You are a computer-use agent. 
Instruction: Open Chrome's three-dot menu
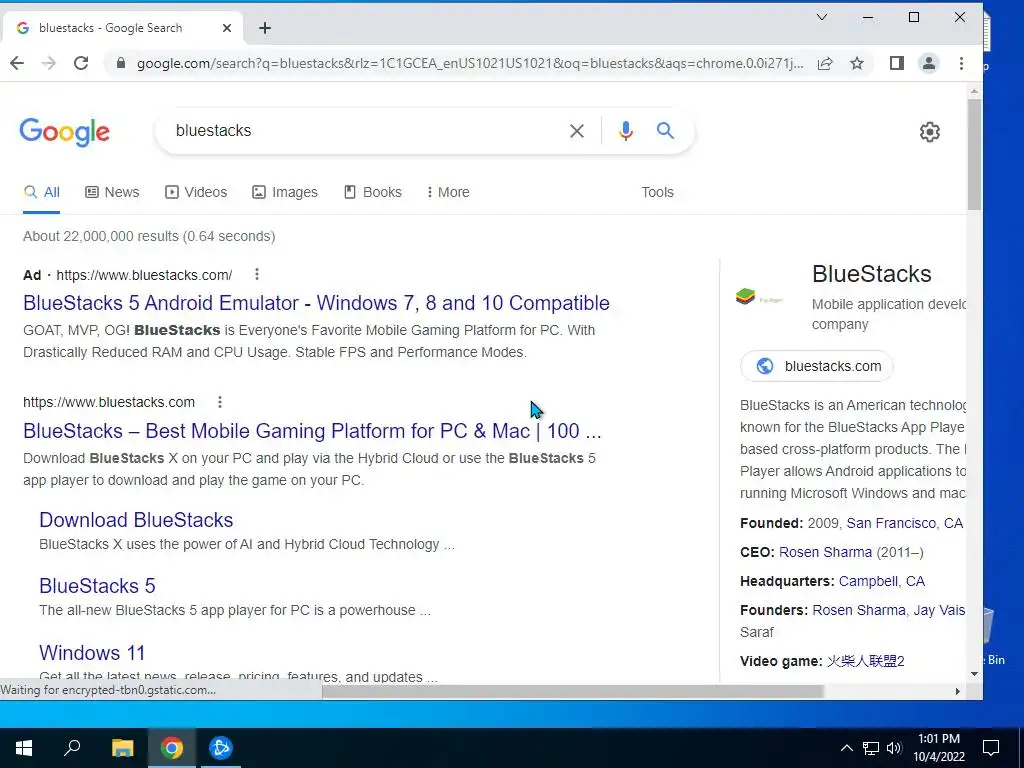pos(961,63)
